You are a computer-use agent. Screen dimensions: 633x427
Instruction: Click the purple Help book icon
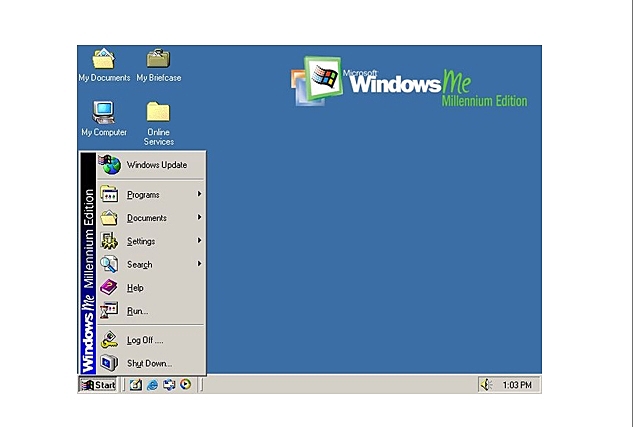point(109,287)
